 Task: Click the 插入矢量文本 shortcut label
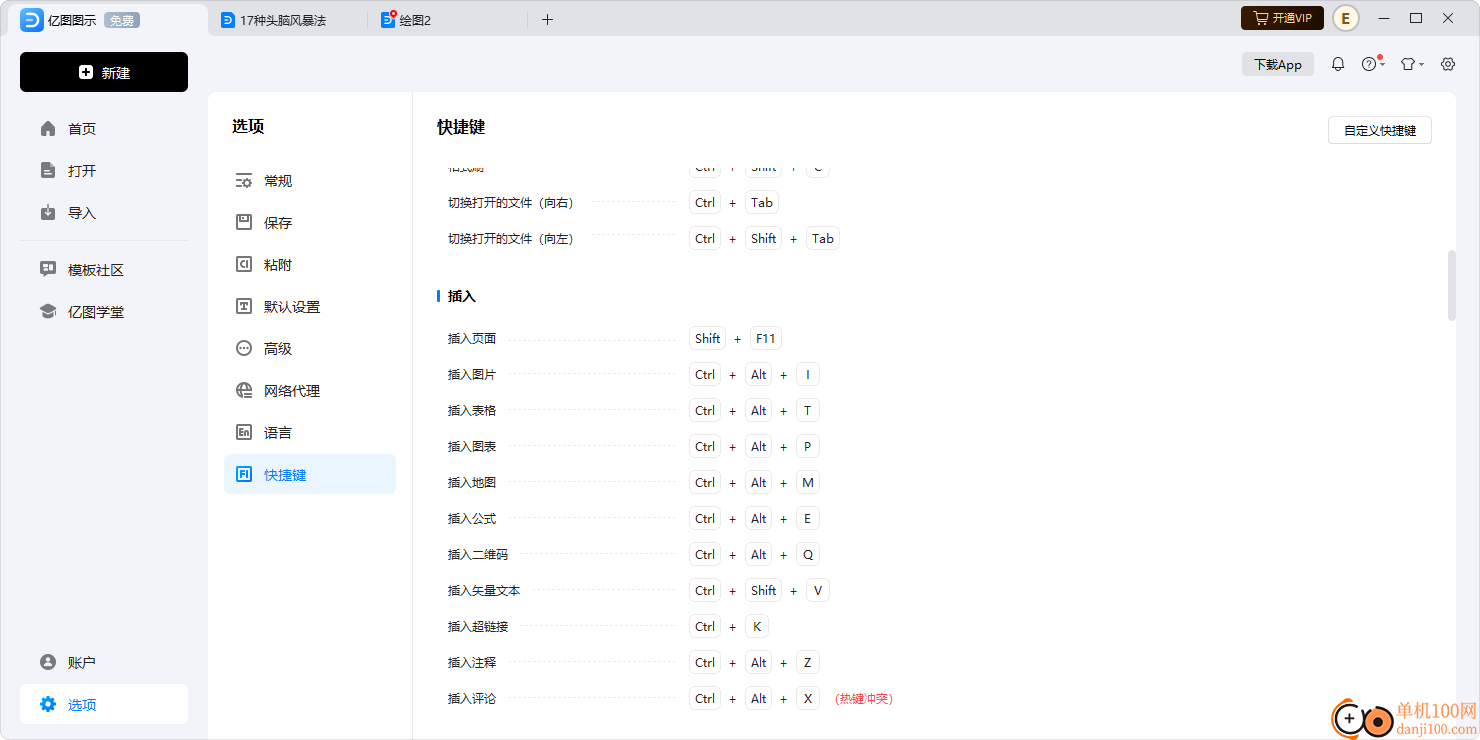point(484,591)
